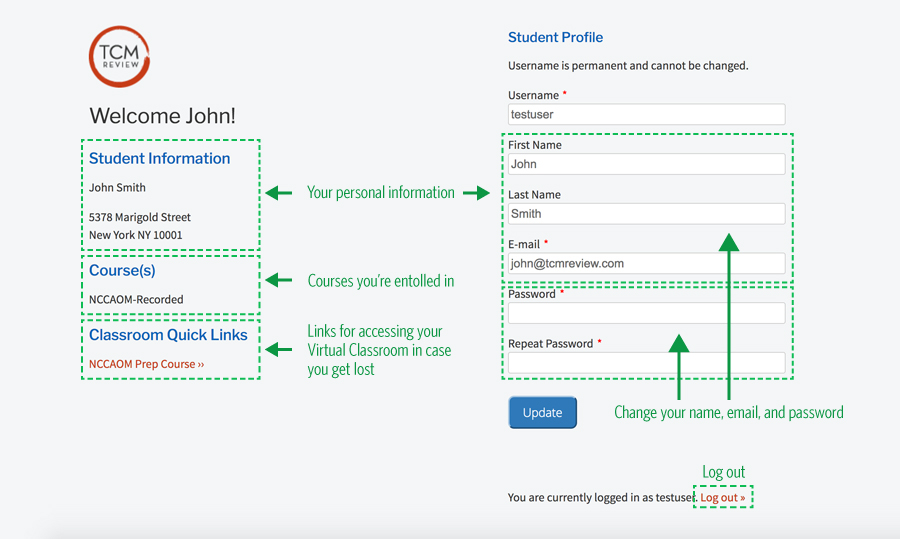Click the Repeat Password field
The height and width of the screenshot is (539, 900).
(646, 363)
